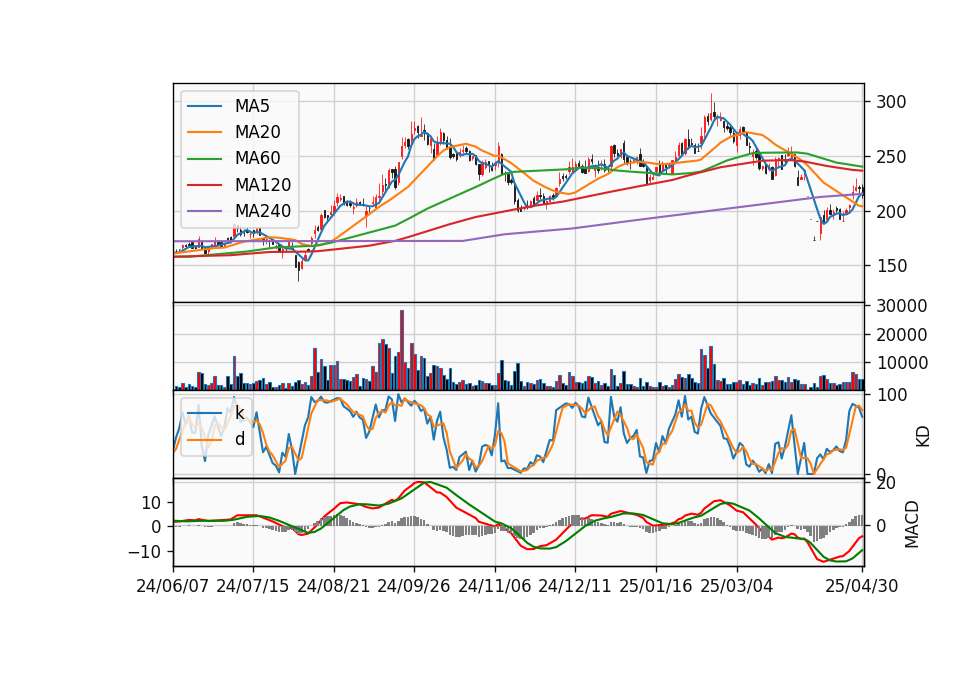Click the 24/08/21 date axis label

coord(334,587)
